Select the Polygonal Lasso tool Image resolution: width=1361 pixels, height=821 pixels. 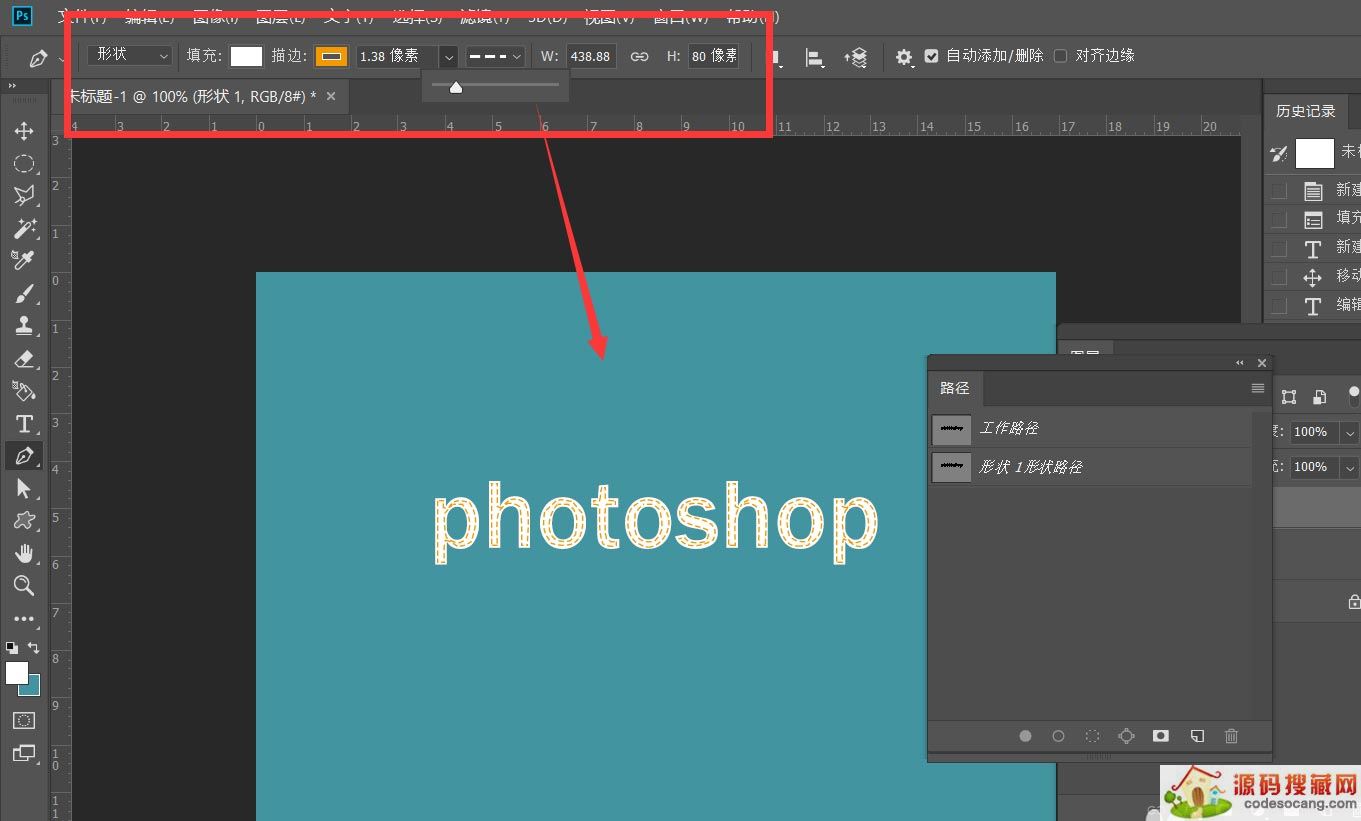pyautogui.click(x=24, y=195)
